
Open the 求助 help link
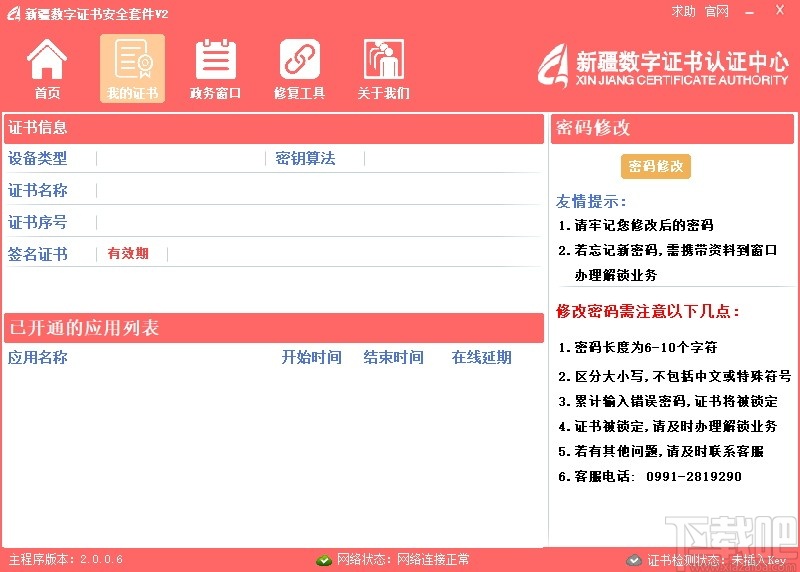[x=684, y=11]
